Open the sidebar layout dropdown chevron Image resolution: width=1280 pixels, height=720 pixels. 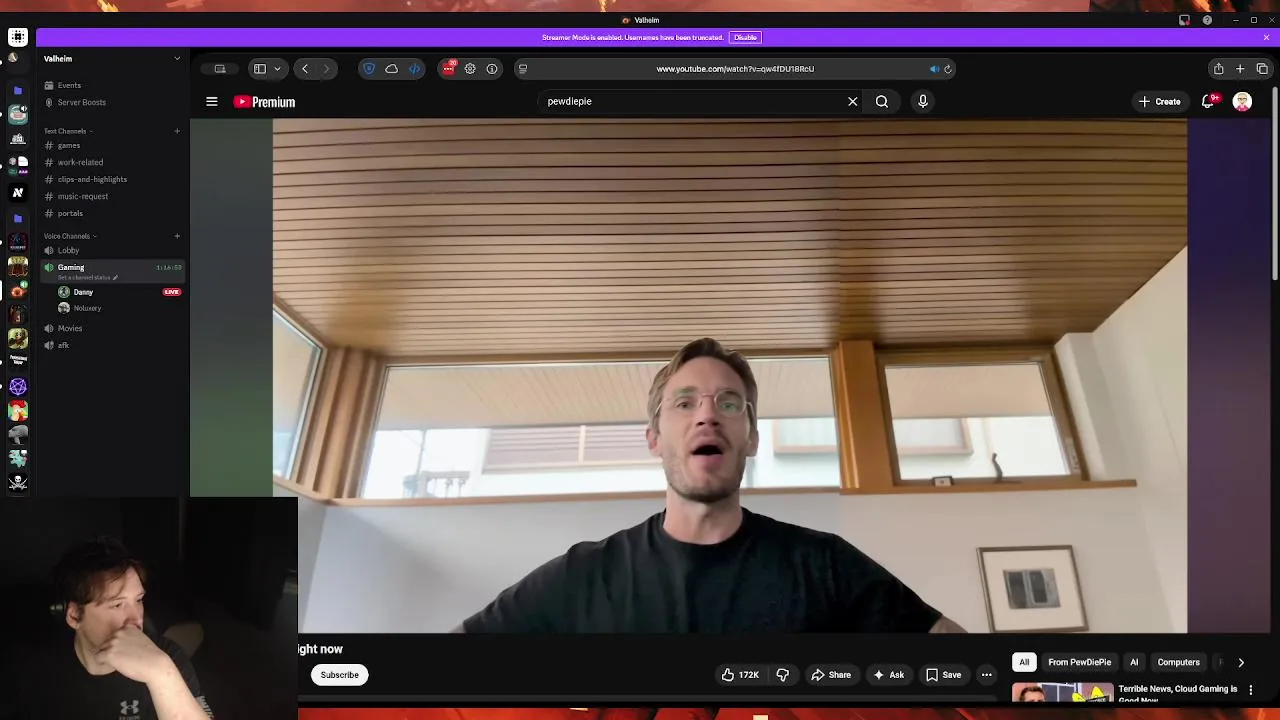tap(277, 69)
